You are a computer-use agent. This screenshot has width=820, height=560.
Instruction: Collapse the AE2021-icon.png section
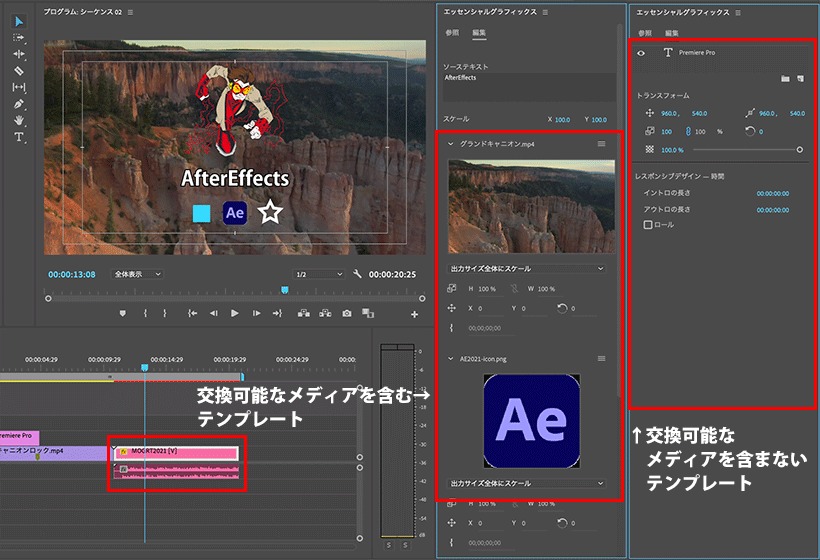click(450, 359)
